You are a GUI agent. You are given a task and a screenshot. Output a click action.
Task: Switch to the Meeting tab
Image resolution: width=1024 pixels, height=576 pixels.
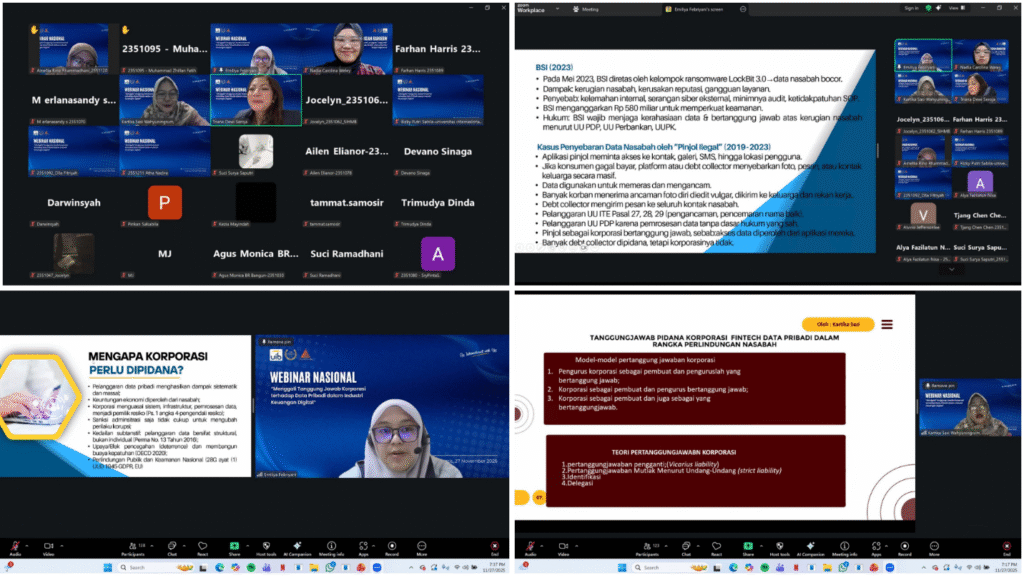pos(590,8)
